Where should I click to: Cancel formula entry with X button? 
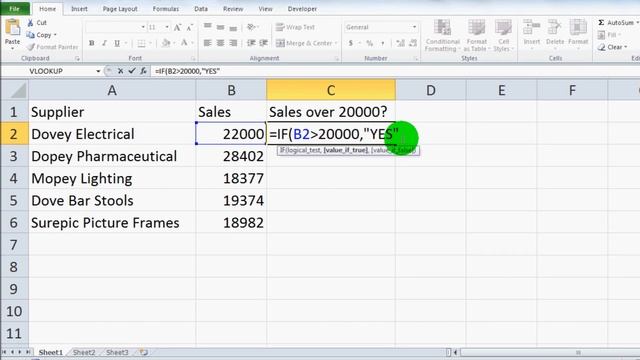point(120,71)
